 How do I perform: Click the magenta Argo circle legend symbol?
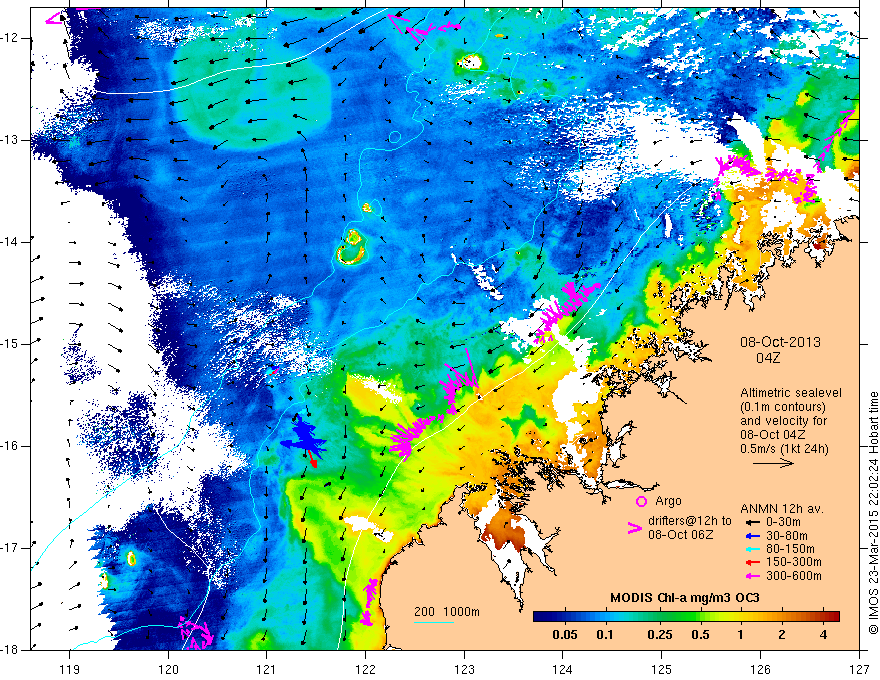coord(641,502)
